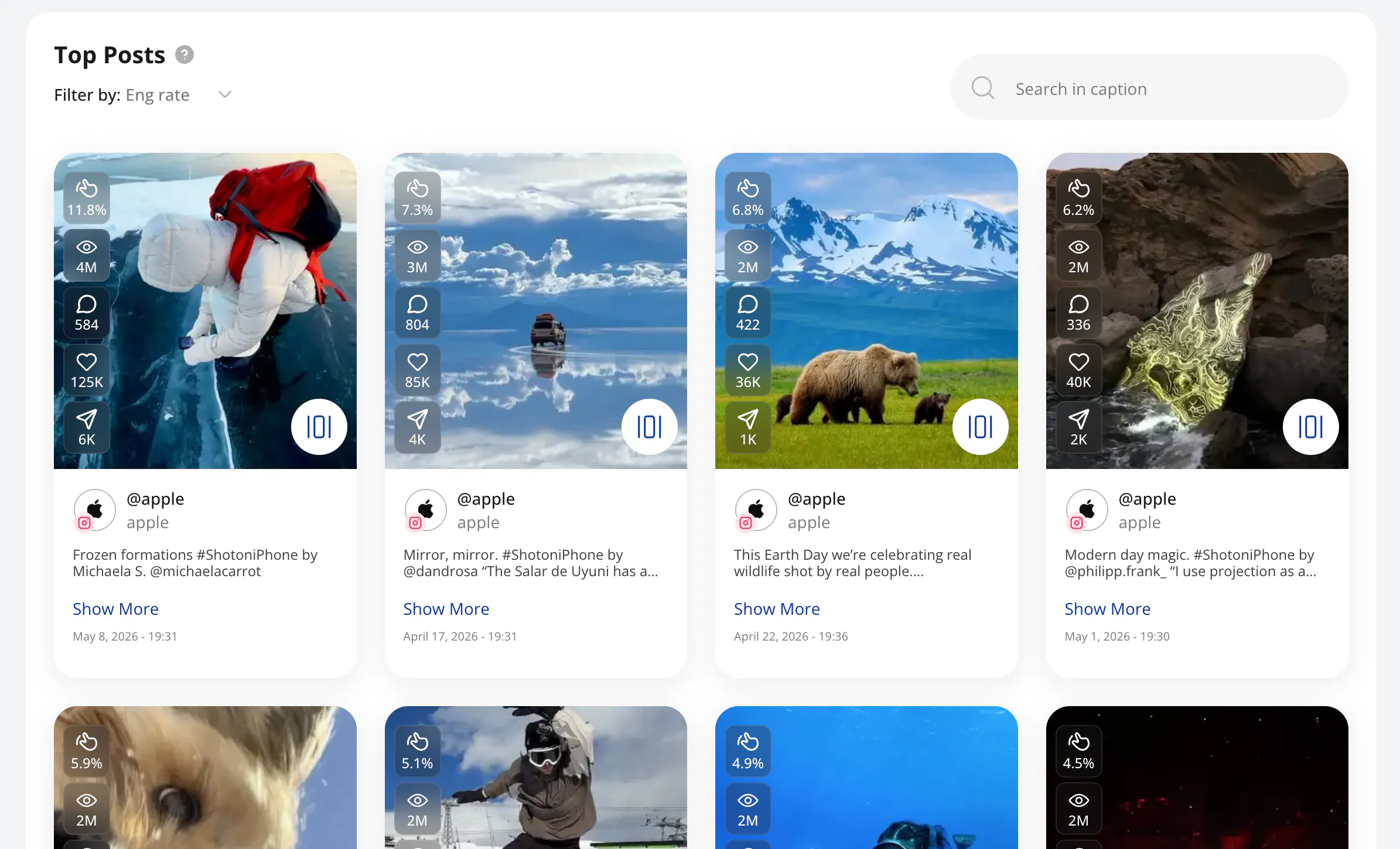Screen dimensions: 1400x849
Task: Open @apple handle on Mirror, mirror post
Action: coord(486,499)
